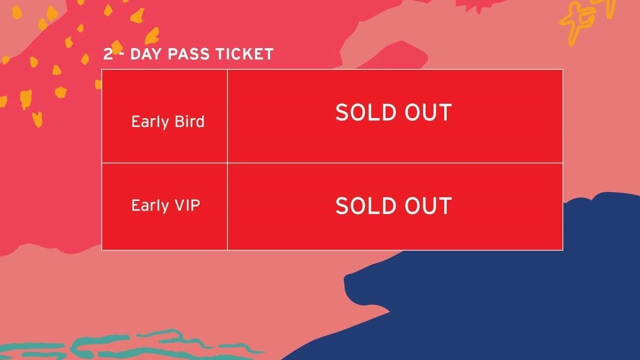Click the vertical divider beside the Early Bird label
This screenshot has height=360, width=640.
tap(227, 116)
